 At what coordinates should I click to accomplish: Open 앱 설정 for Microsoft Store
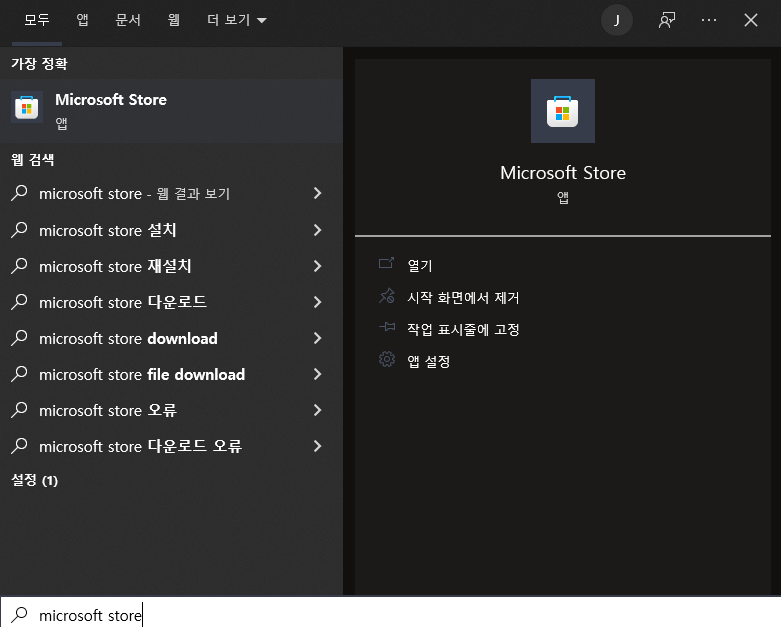(x=429, y=361)
